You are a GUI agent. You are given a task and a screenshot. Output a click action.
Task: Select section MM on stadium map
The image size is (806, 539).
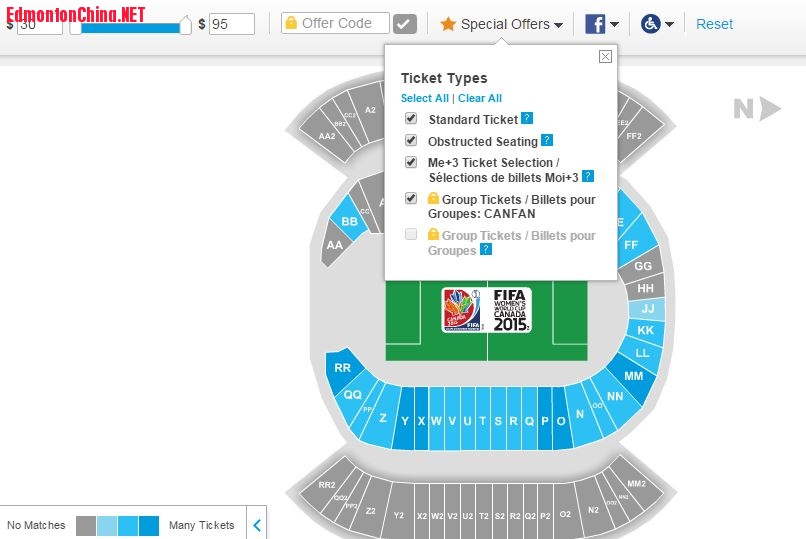click(633, 376)
